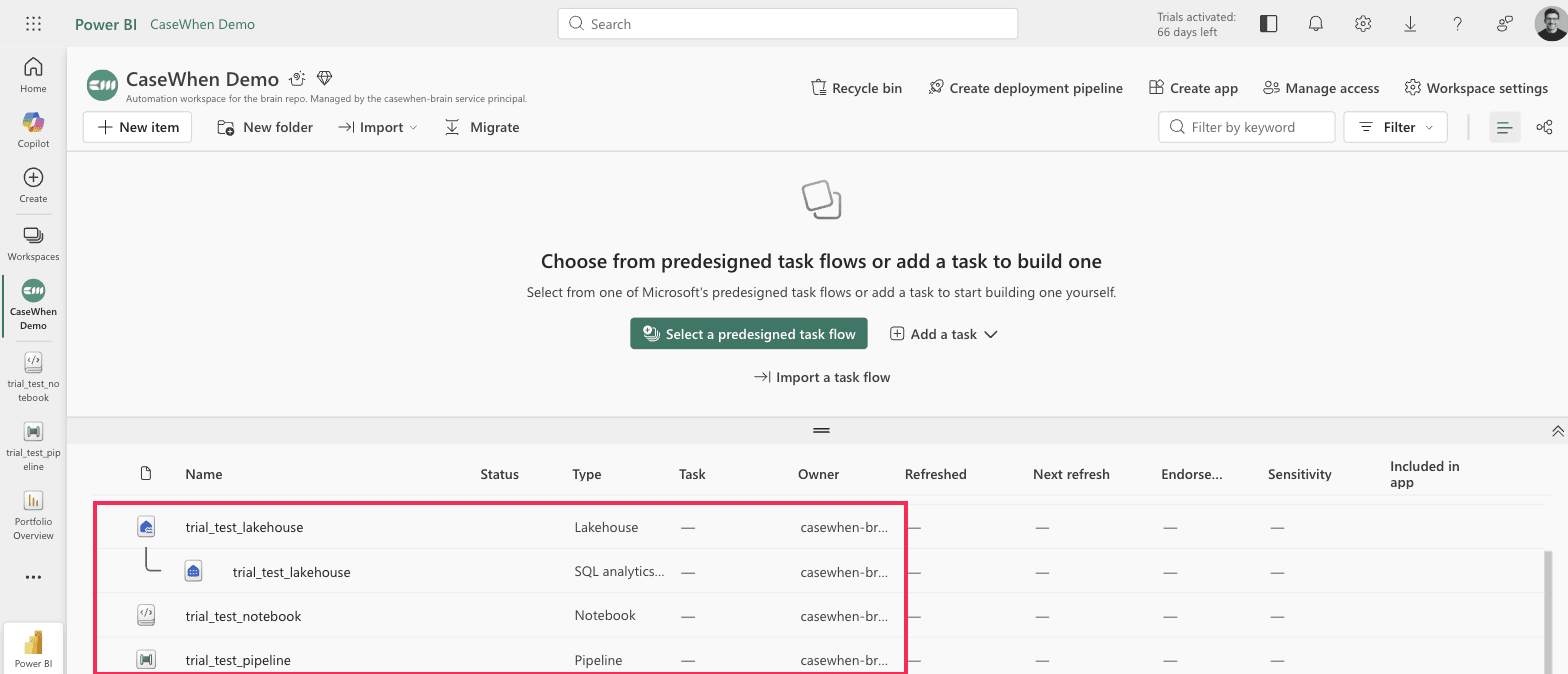
Task: Click the workspace diamond capacity icon
Action: 324,78
